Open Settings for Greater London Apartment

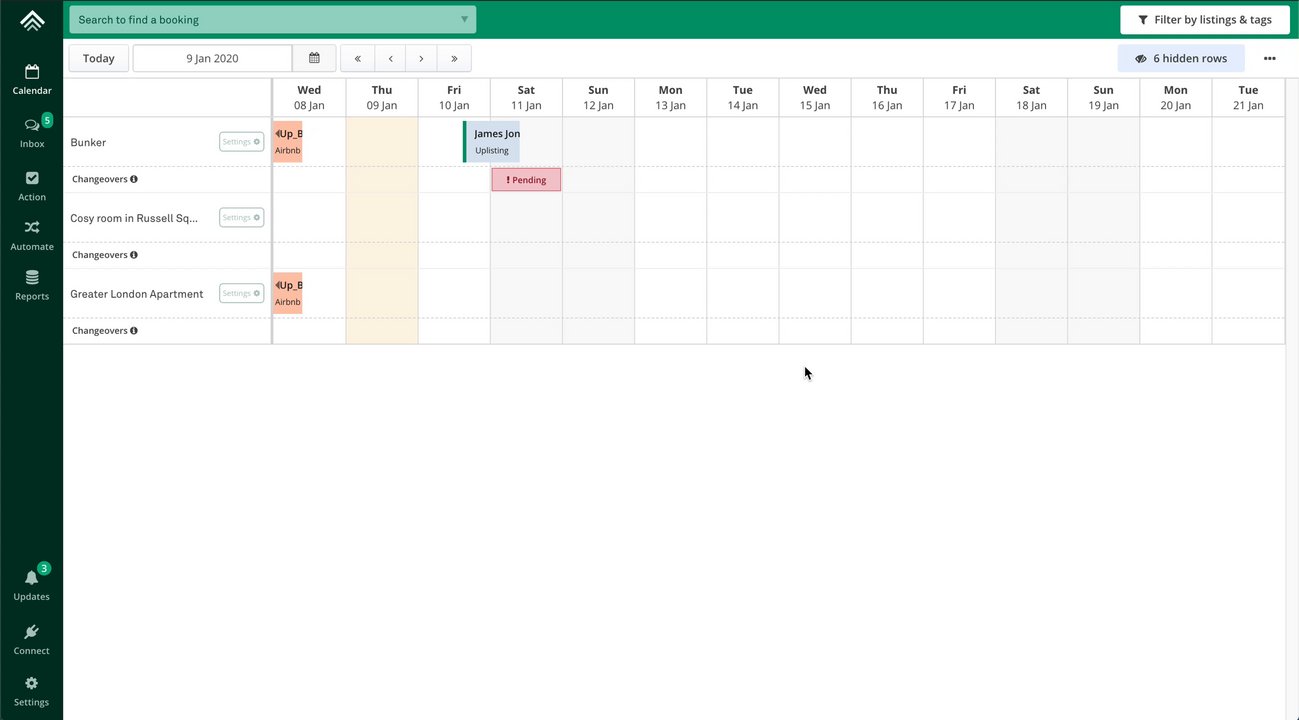(241, 294)
